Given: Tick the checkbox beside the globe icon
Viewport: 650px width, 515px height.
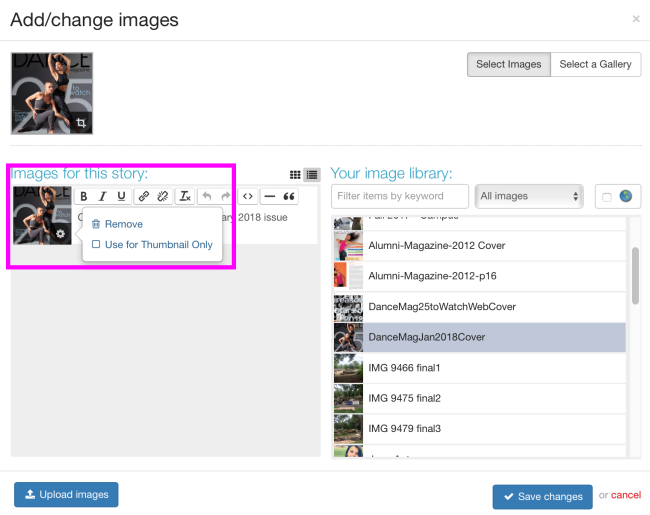Looking at the screenshot, I should click(606, 197).
